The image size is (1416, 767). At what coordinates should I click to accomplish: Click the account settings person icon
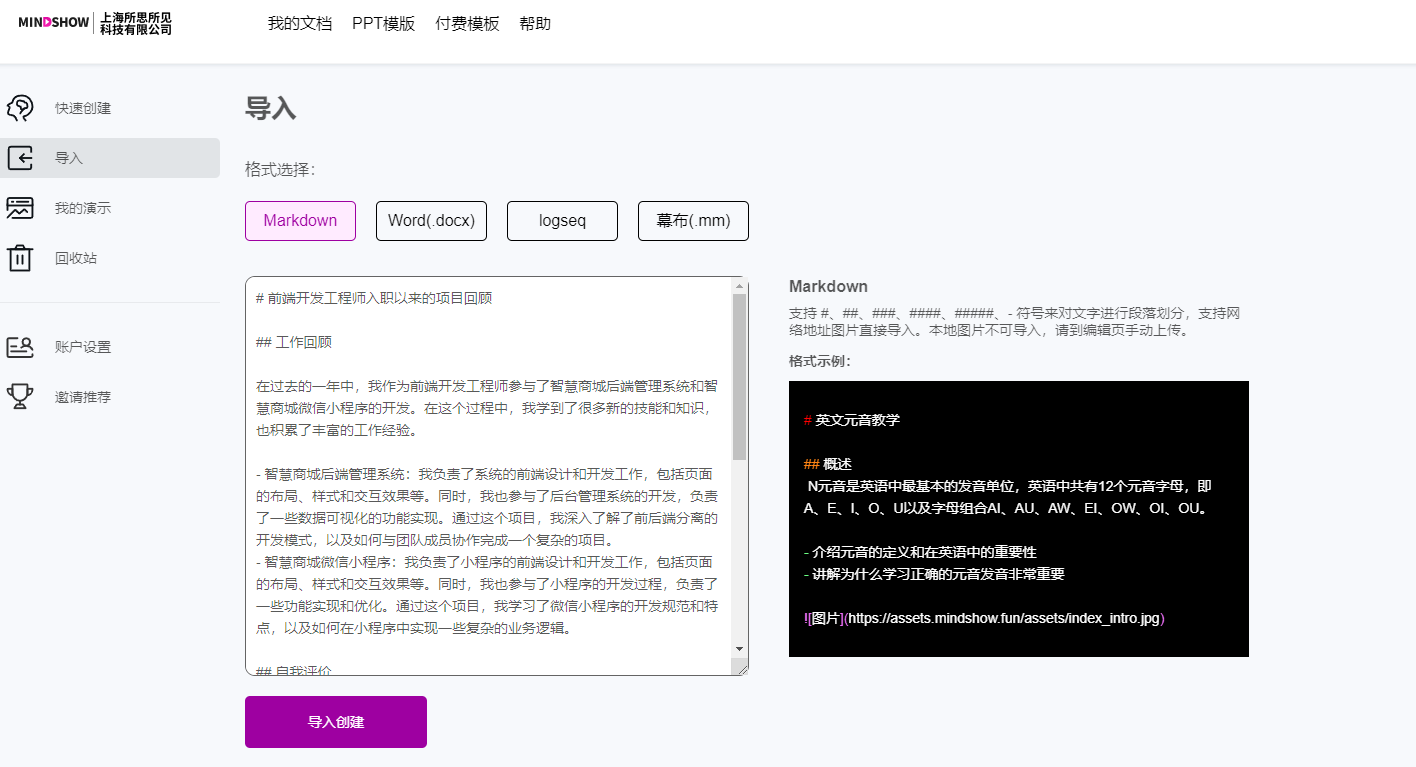(20, 347)
